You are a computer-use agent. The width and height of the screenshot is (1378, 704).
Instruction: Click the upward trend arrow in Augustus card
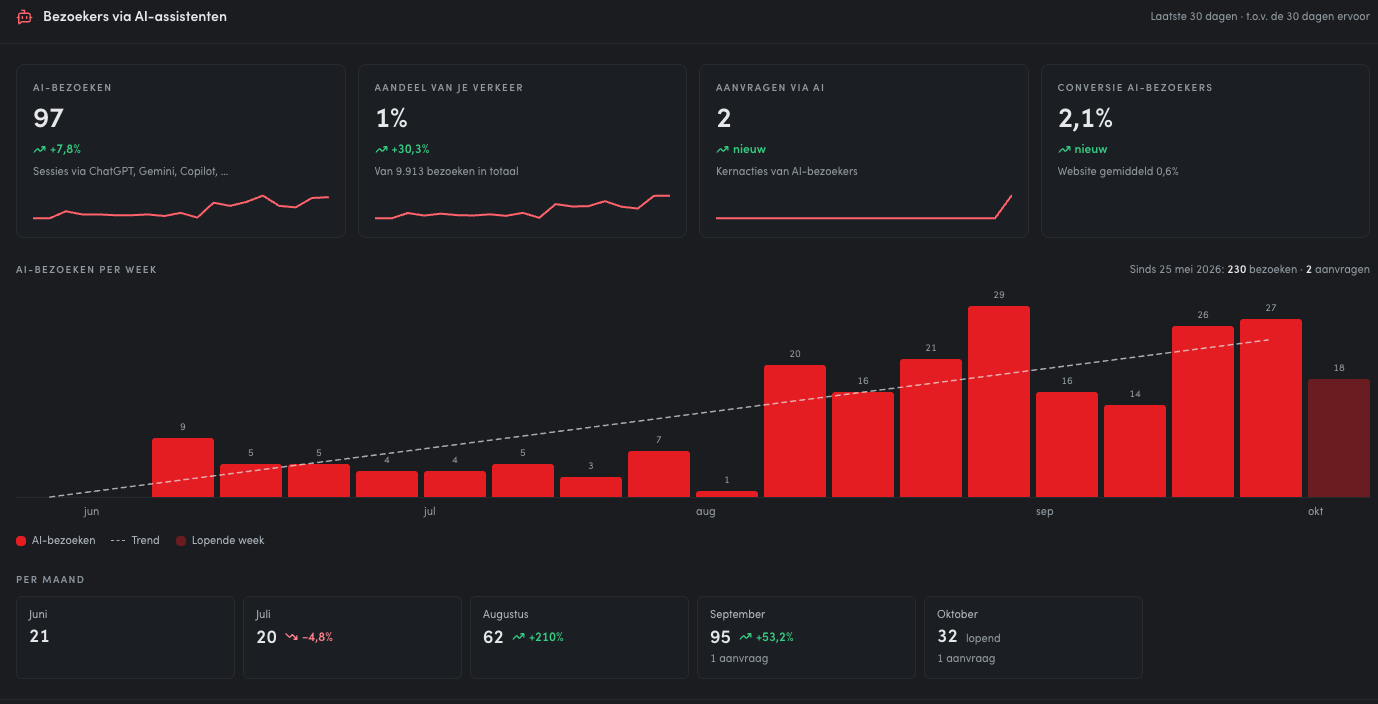tap(519, 637)
